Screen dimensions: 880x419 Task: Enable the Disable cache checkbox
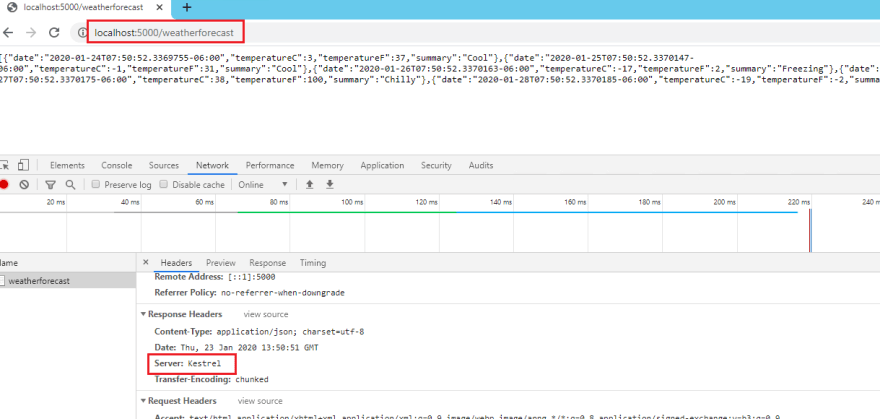pyautogui.click(x=165, y=185)
